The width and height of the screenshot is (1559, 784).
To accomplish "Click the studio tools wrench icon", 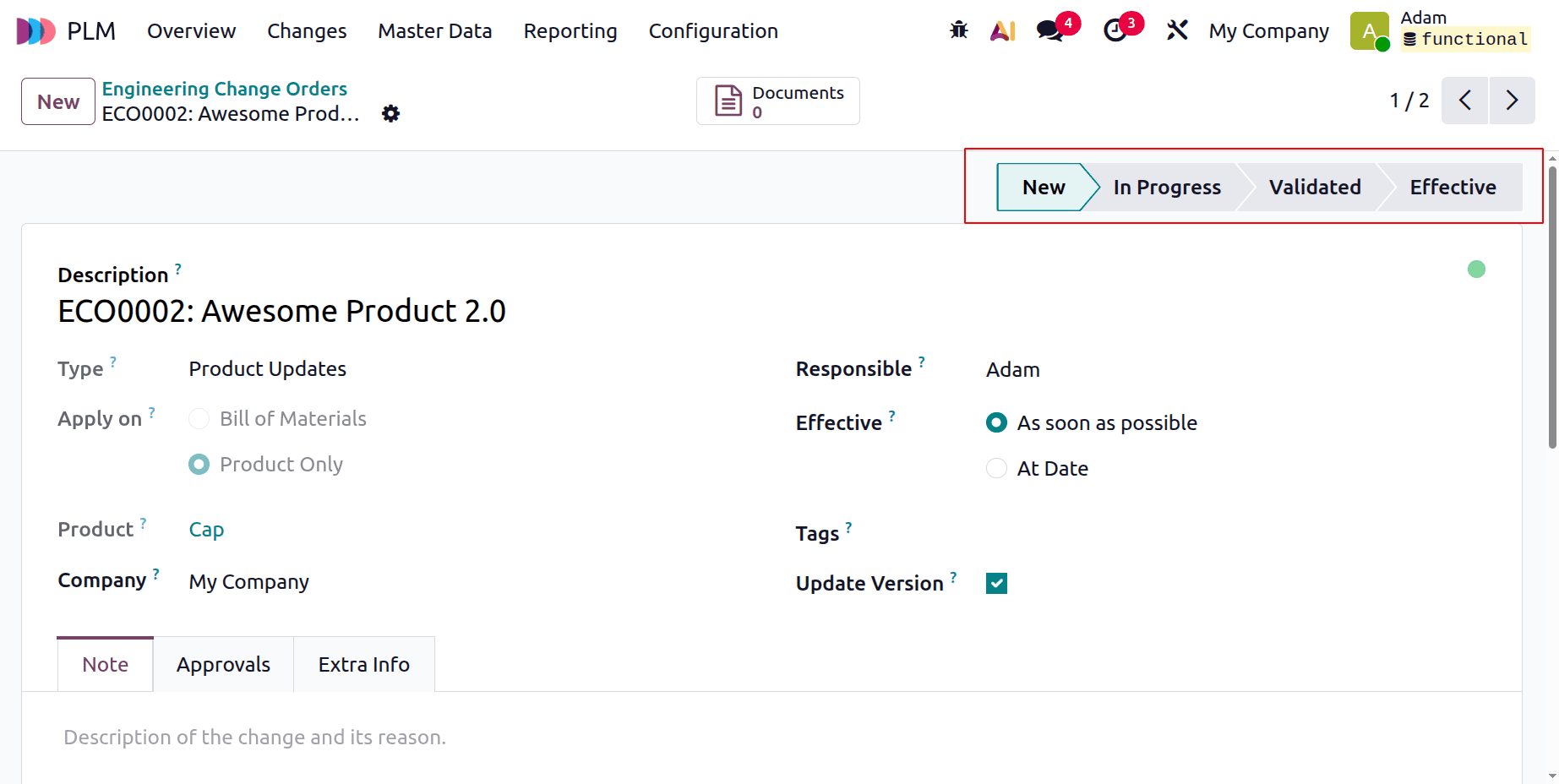I will [x=1177, y=30].
